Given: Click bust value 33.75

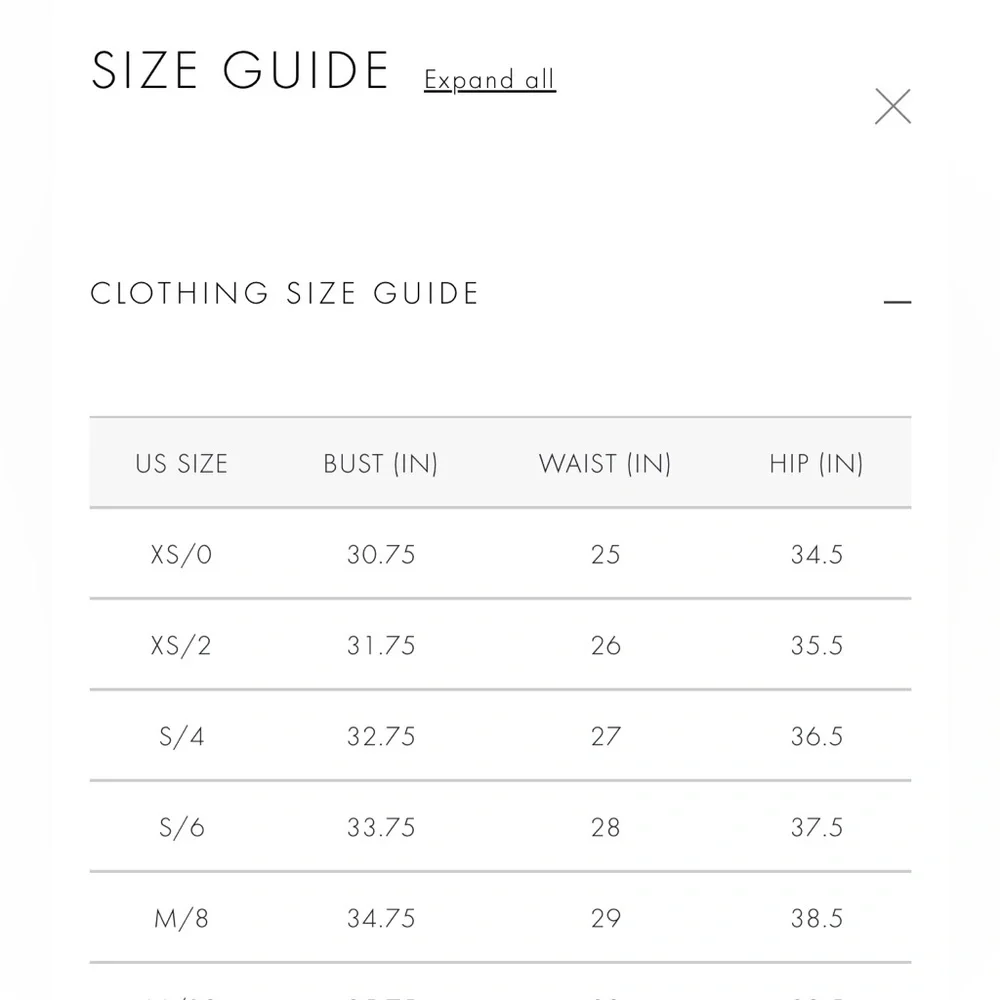Looking at the screenshot, I should click(x=381, y=828).
